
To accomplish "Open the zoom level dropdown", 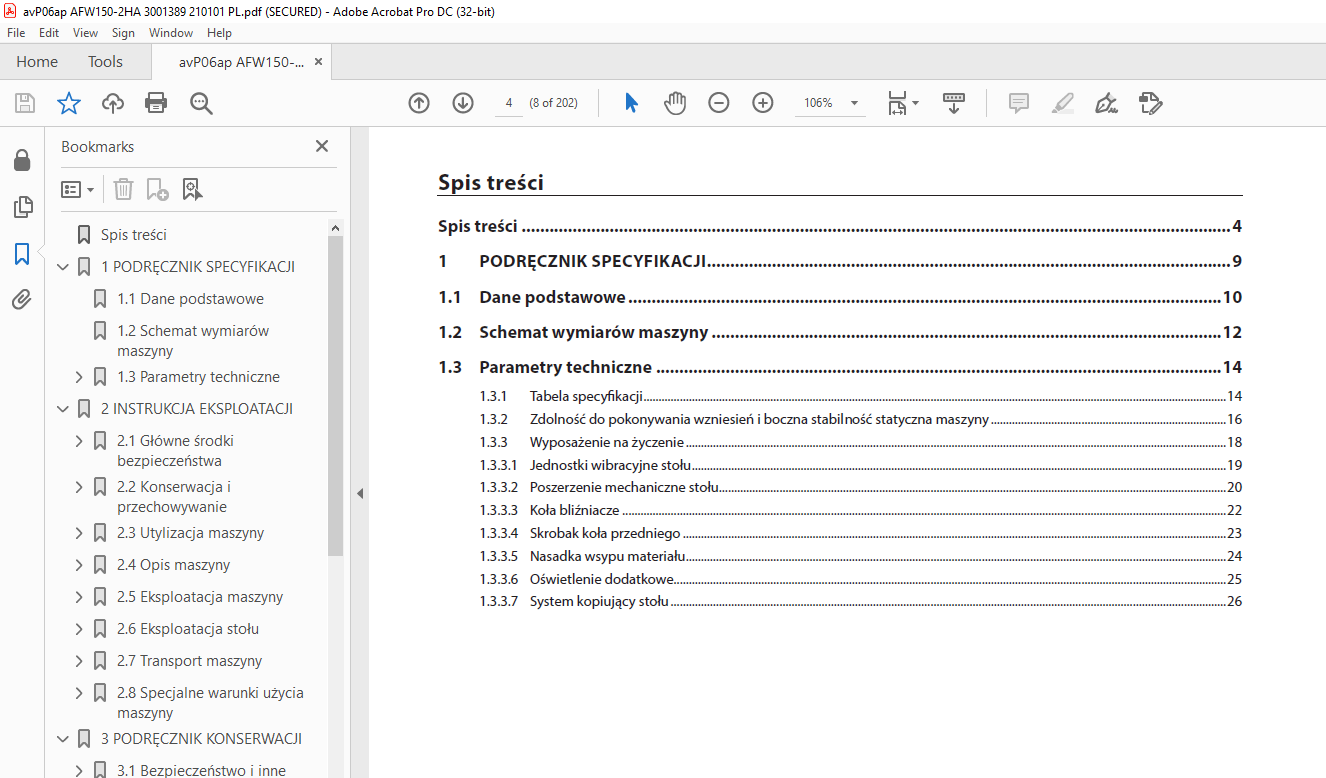I will point(854,103).
